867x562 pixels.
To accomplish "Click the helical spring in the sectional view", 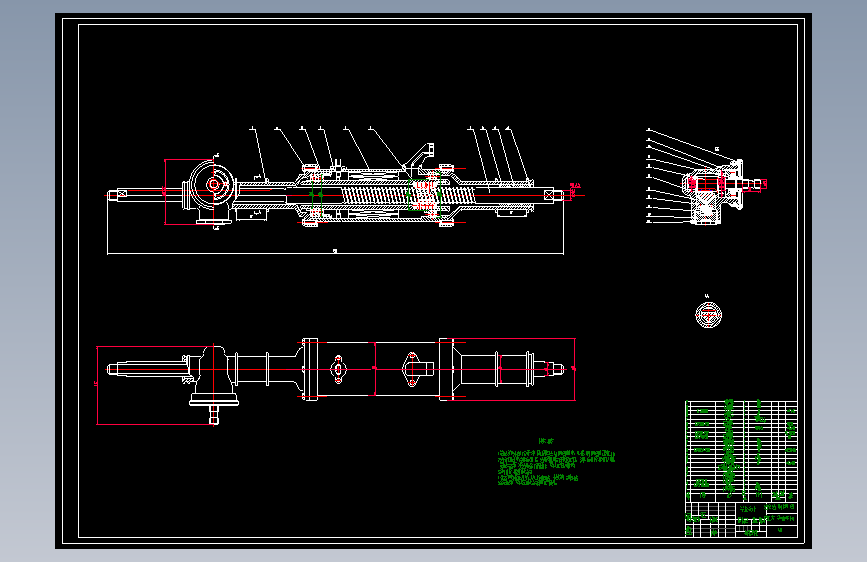I will point(408,195).
